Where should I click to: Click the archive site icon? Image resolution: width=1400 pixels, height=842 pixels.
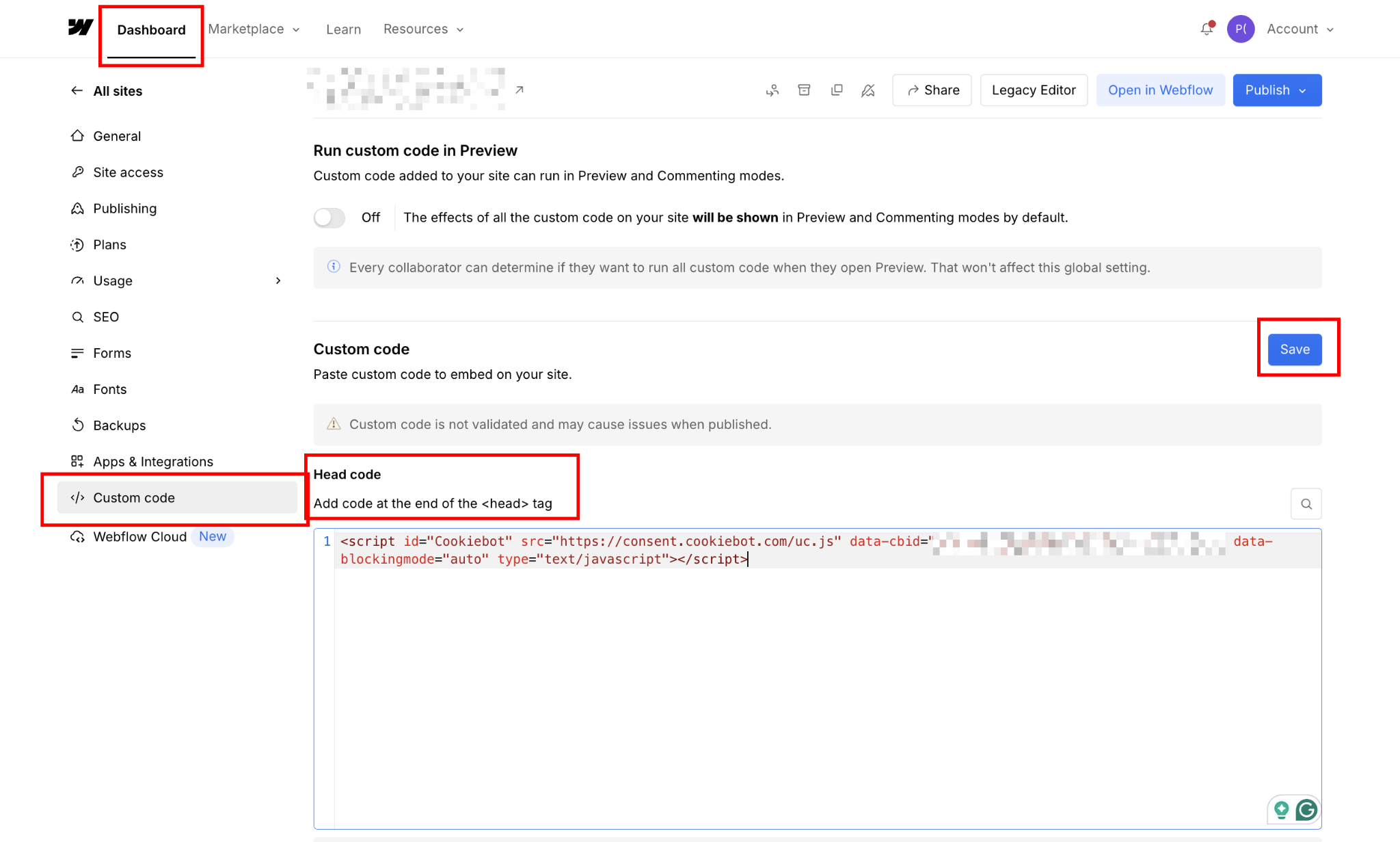pyautogui.click(x=804, y=90)
